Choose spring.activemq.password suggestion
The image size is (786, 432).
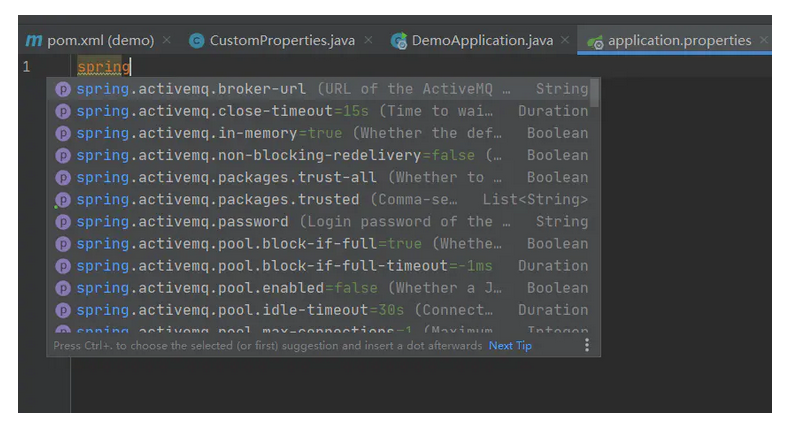point(319,222)
